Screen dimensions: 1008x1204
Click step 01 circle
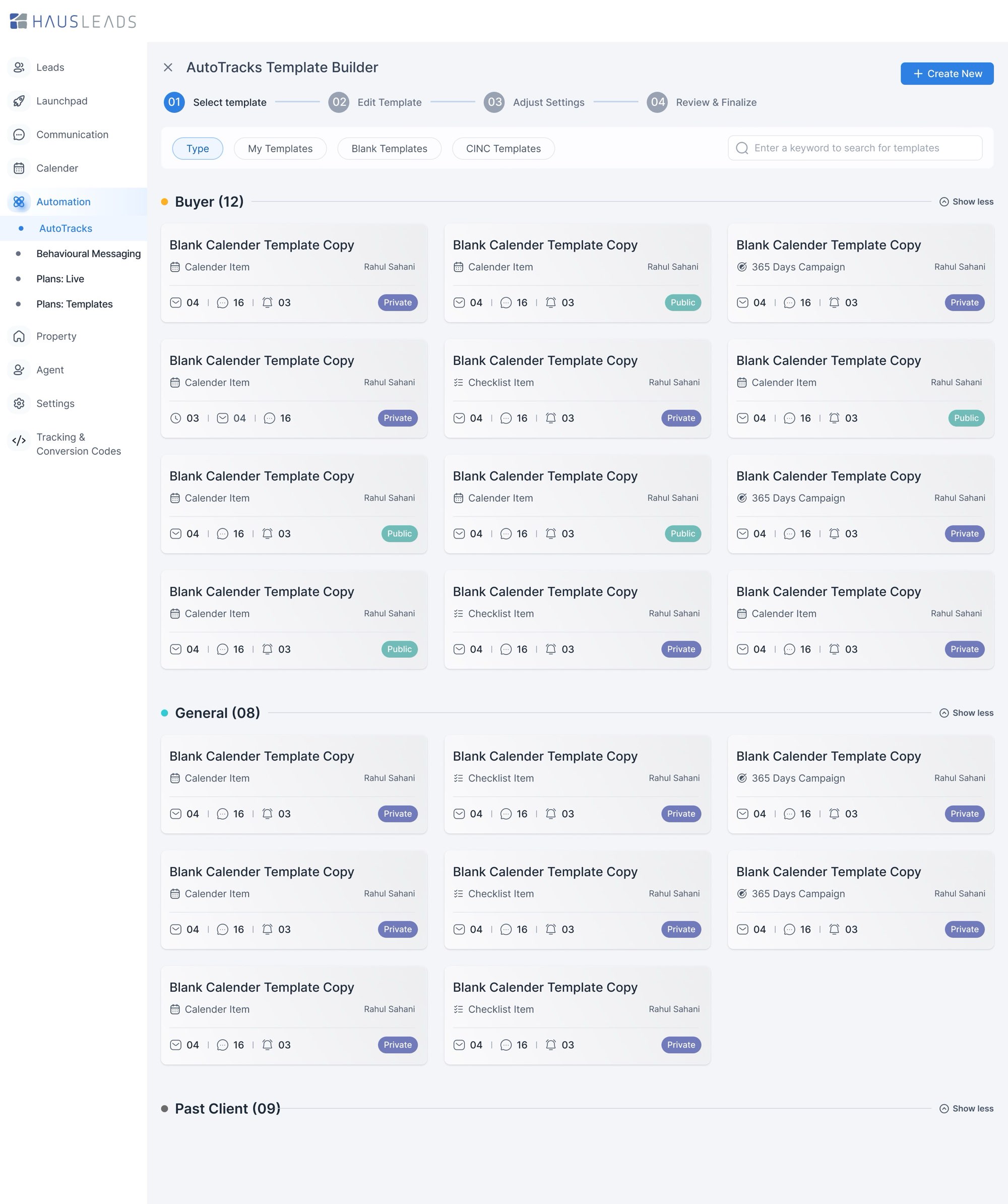[x=174, y=102]
